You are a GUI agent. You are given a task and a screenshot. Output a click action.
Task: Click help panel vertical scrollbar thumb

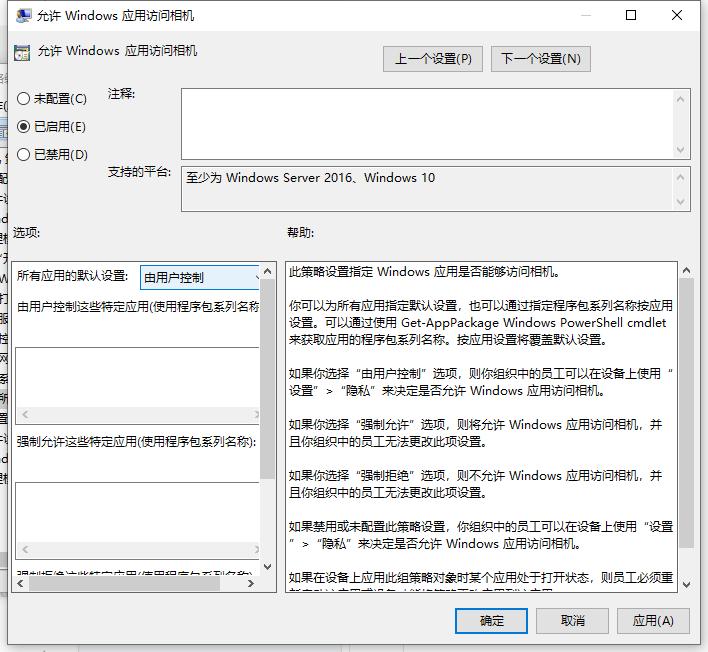(x=686, y=413)
